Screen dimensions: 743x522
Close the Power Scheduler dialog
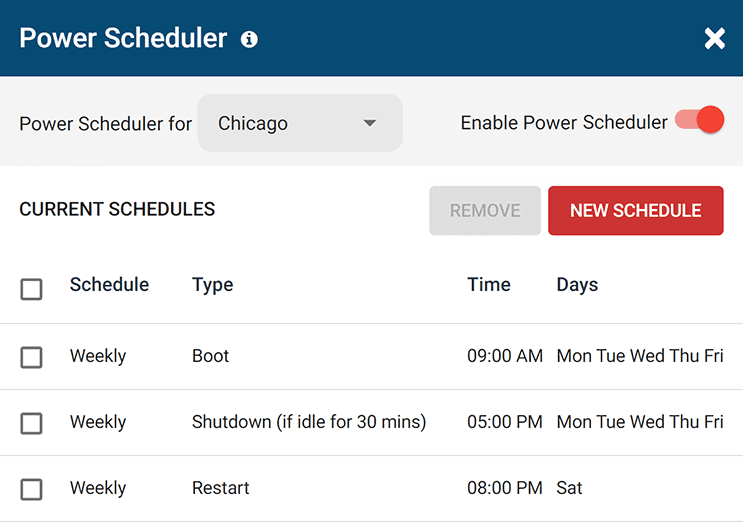714,39
